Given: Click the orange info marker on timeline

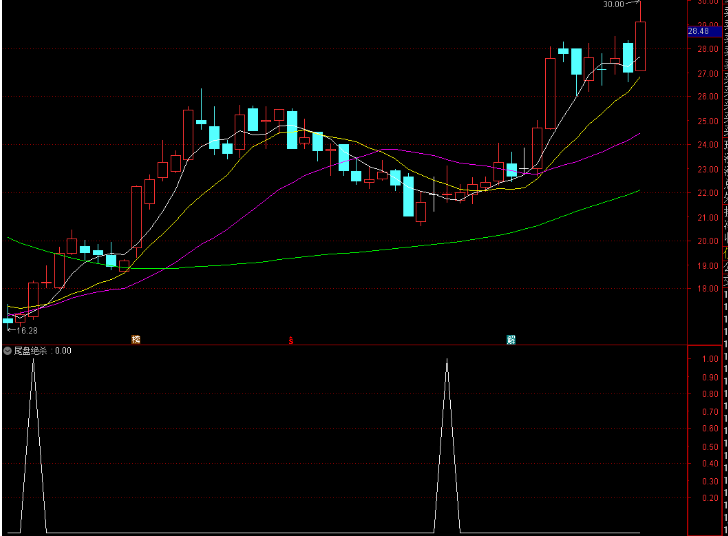Looking at the screenshot, I should click(x=136, y=340).
